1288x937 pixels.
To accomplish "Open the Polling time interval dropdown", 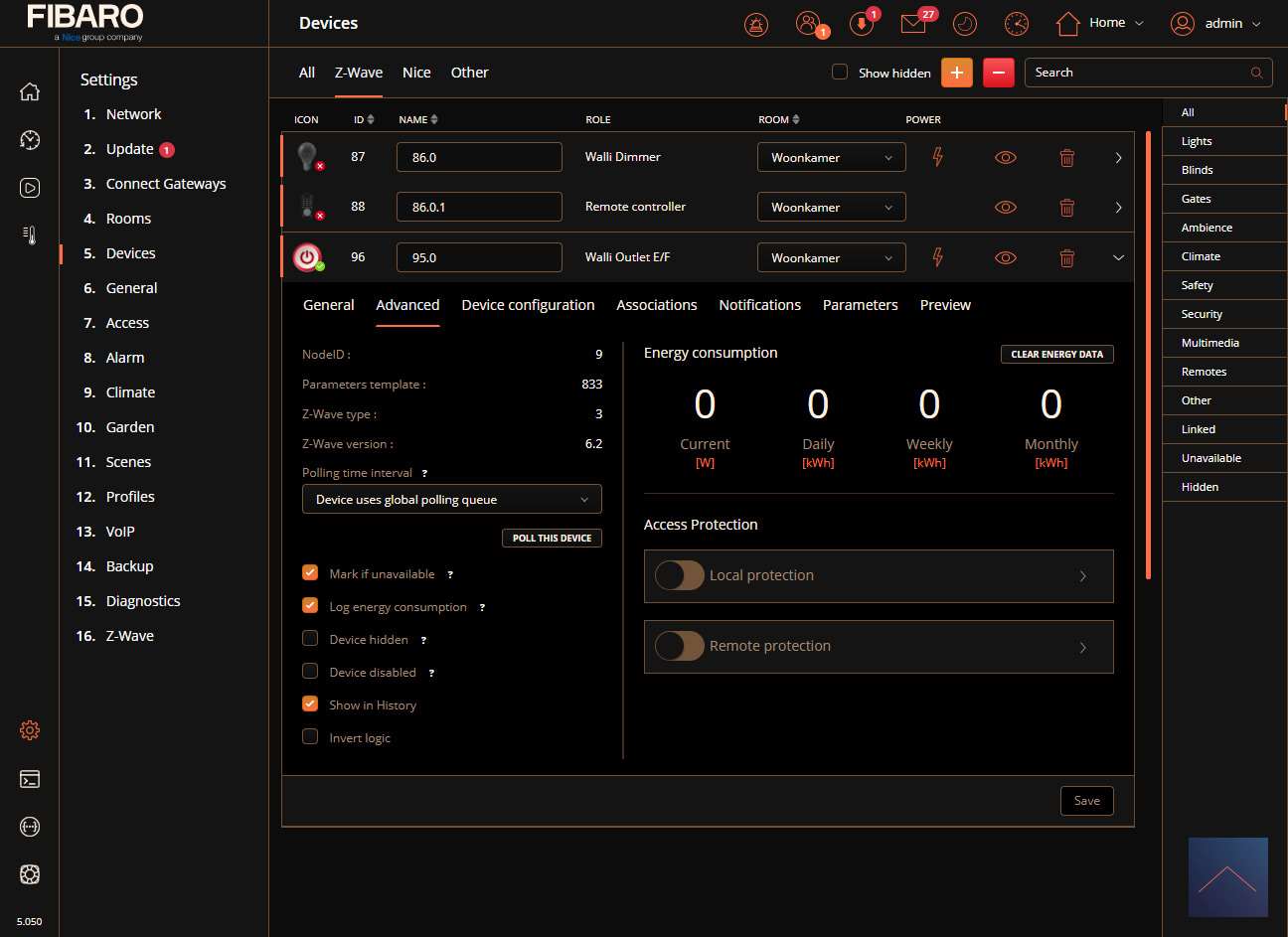I will (x=451, y=500).
